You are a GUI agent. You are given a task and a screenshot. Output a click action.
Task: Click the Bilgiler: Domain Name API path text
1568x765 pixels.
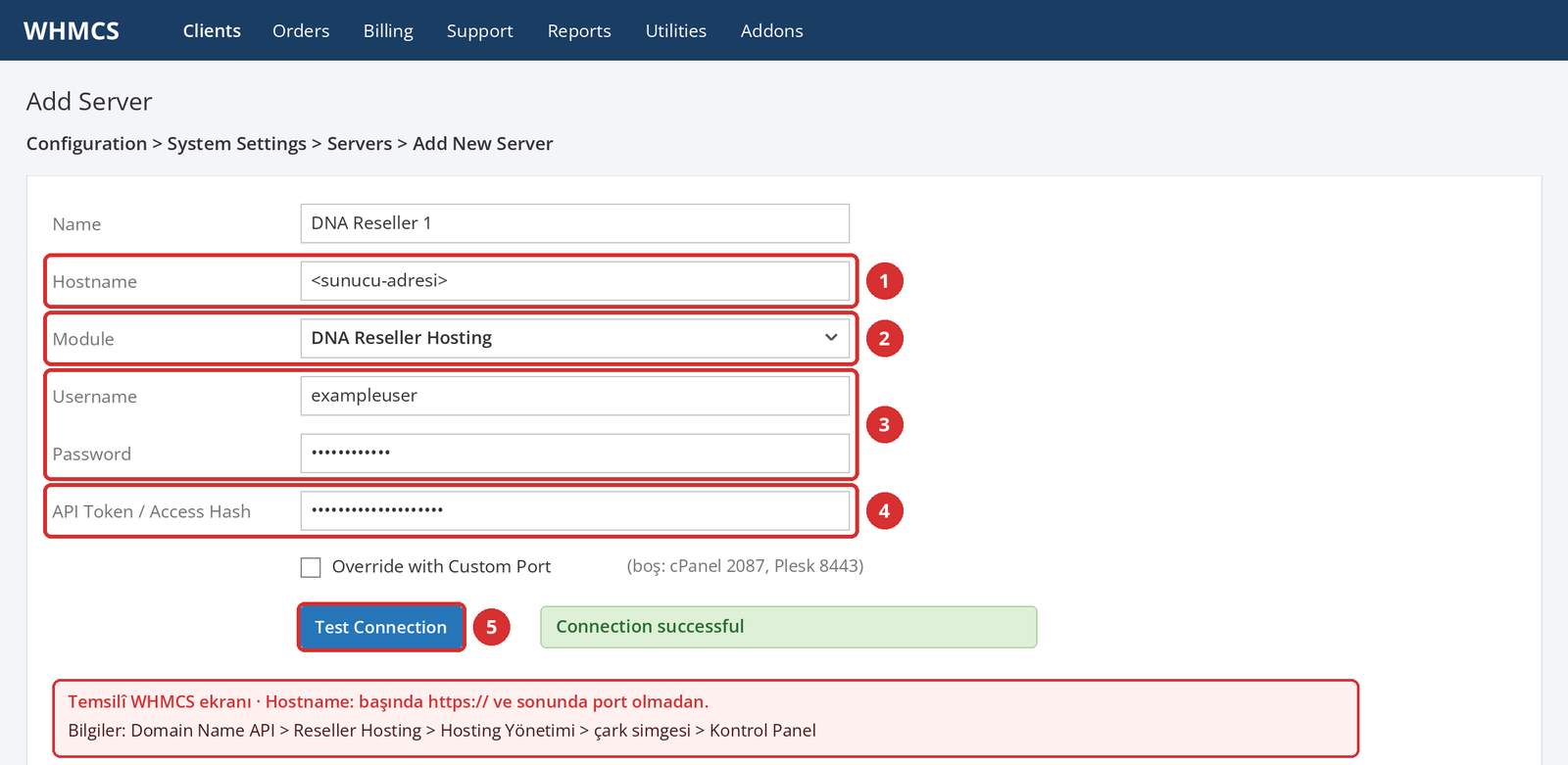click(442, 731)
